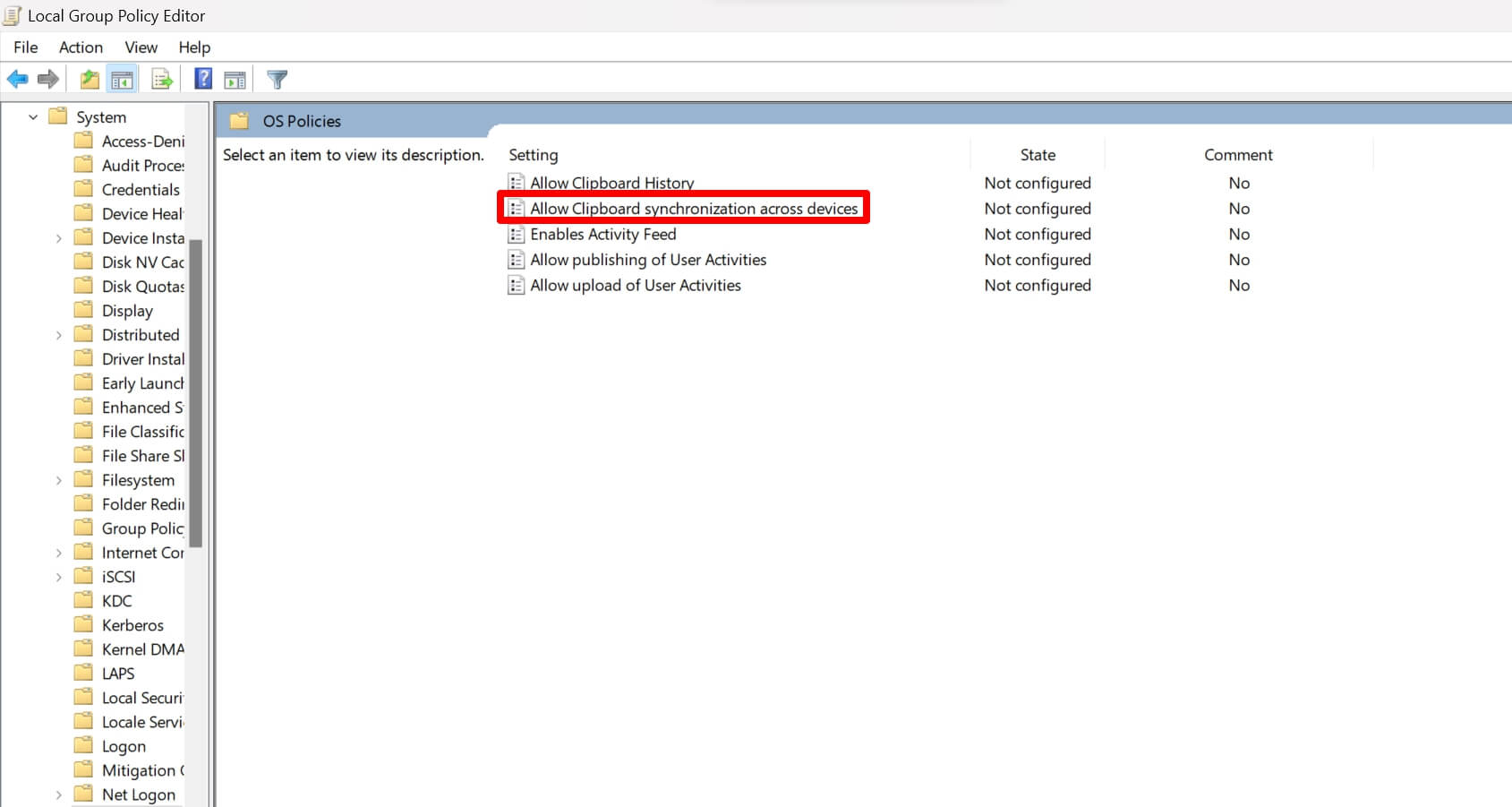Click the No comment for Allow Clipboard History
The image size is (1512, 807).
(x=1239, y=183)
